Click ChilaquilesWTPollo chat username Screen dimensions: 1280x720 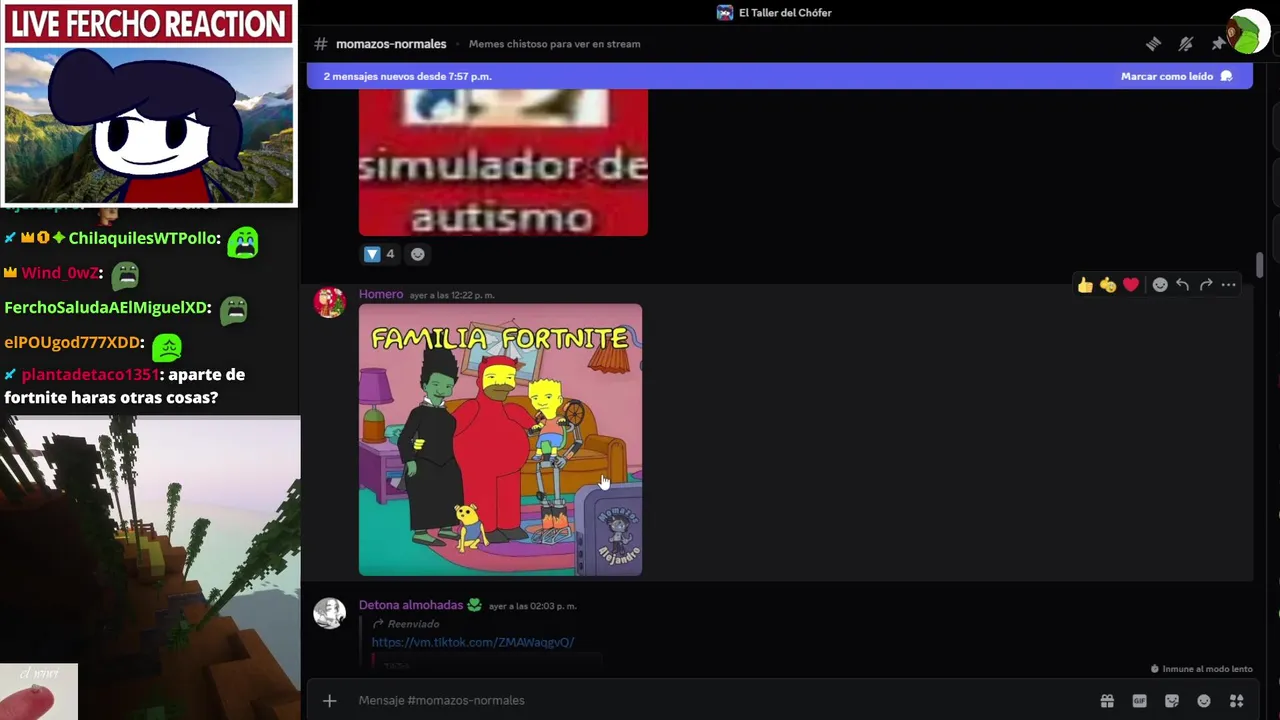coord(142,238)
